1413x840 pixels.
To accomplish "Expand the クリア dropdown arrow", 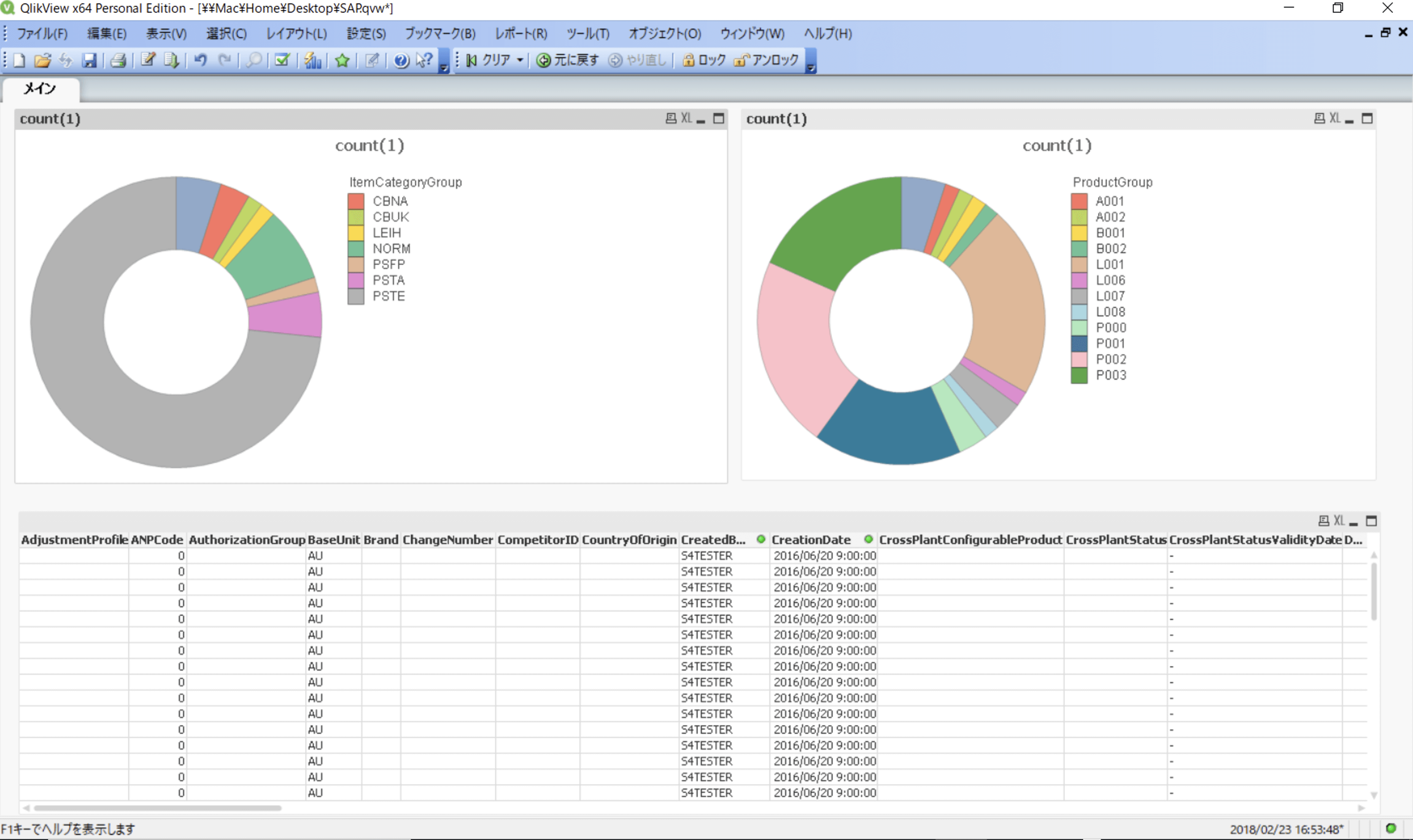I will pos(520,60).
